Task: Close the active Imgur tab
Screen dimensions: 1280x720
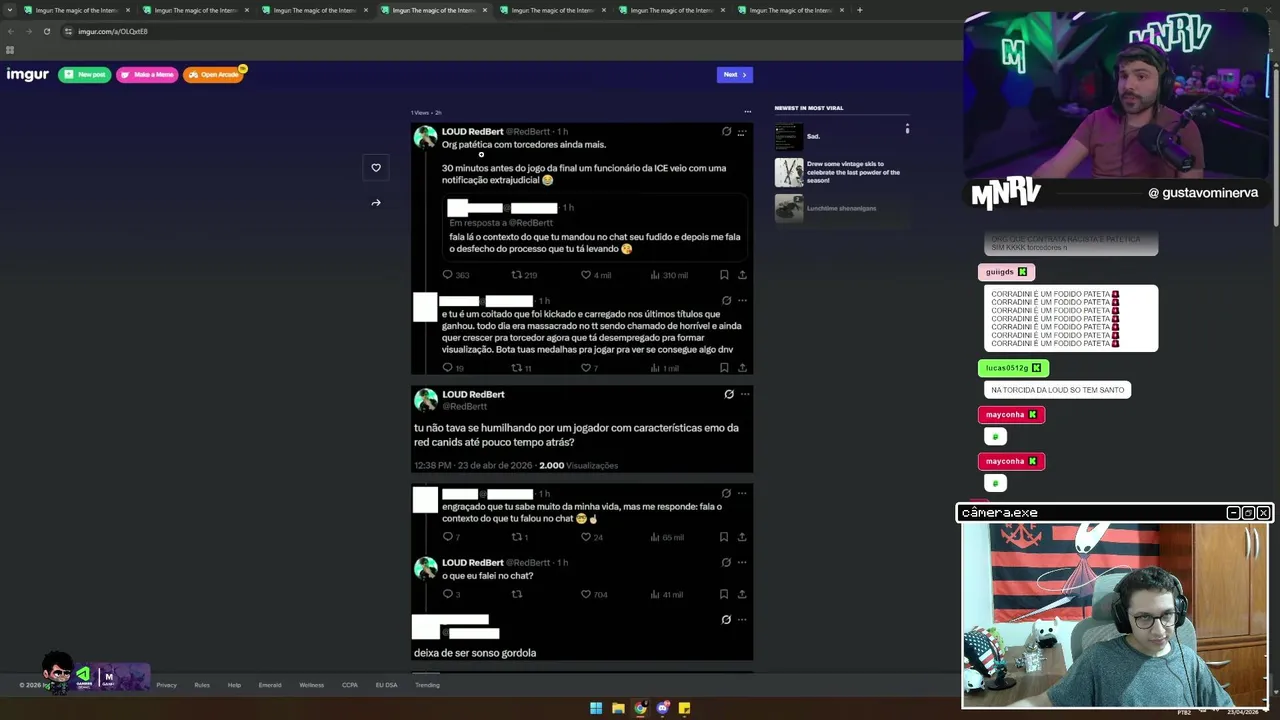Action: 485,10
